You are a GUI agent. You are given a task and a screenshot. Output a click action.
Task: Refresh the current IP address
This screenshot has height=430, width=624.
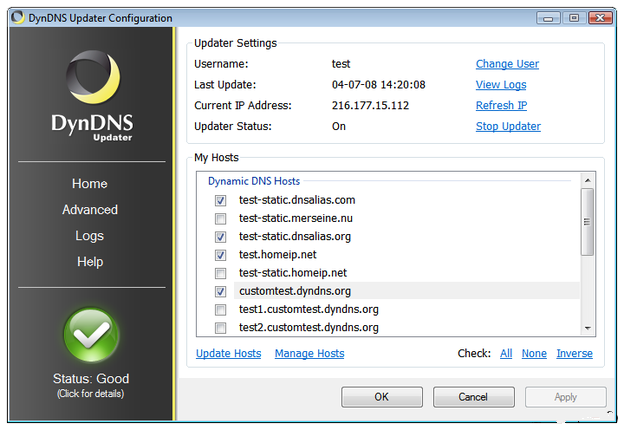(501, 106)
